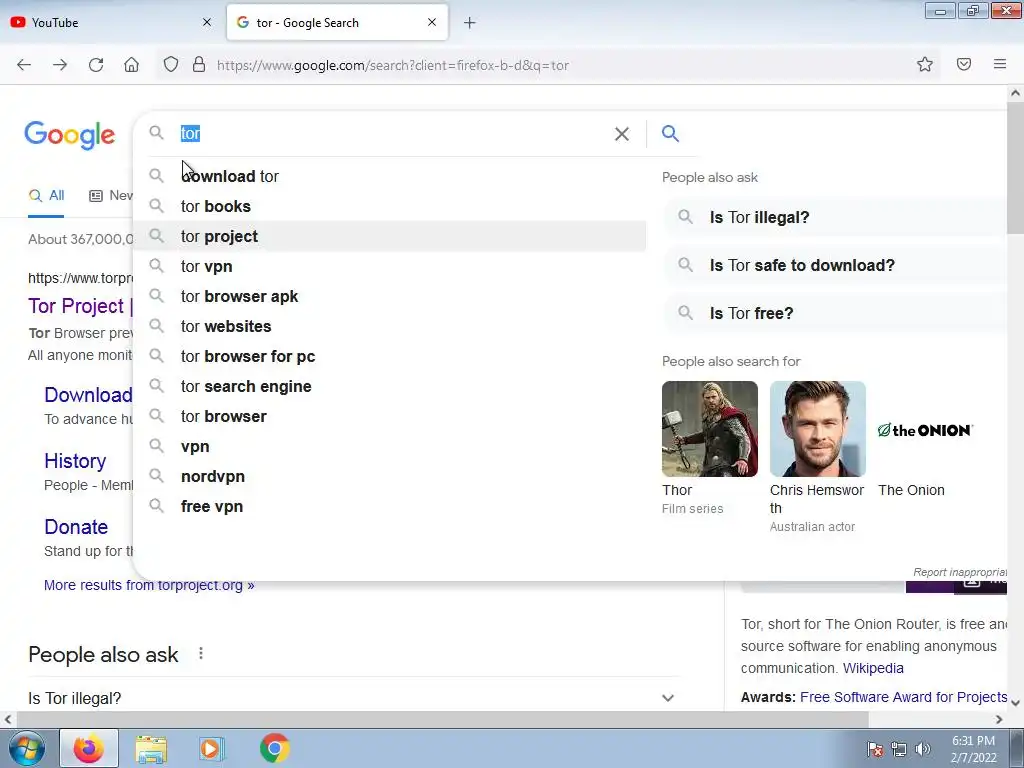Choose suggestion tor browser for pc

389,357
